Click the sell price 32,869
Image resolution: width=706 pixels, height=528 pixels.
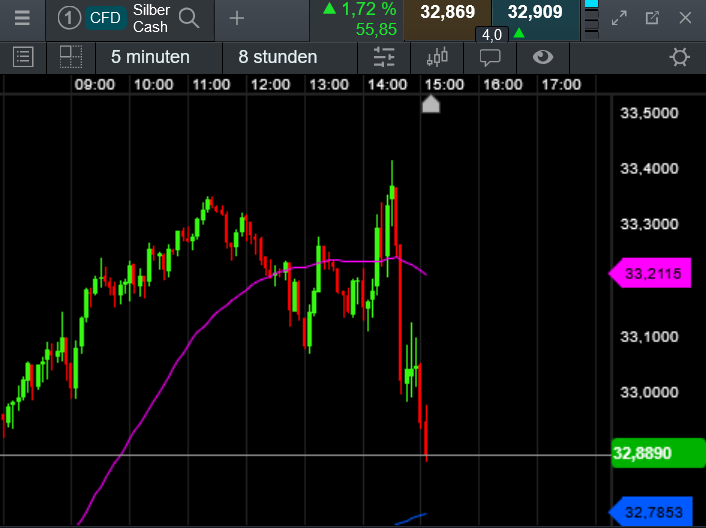coord(448,12)
